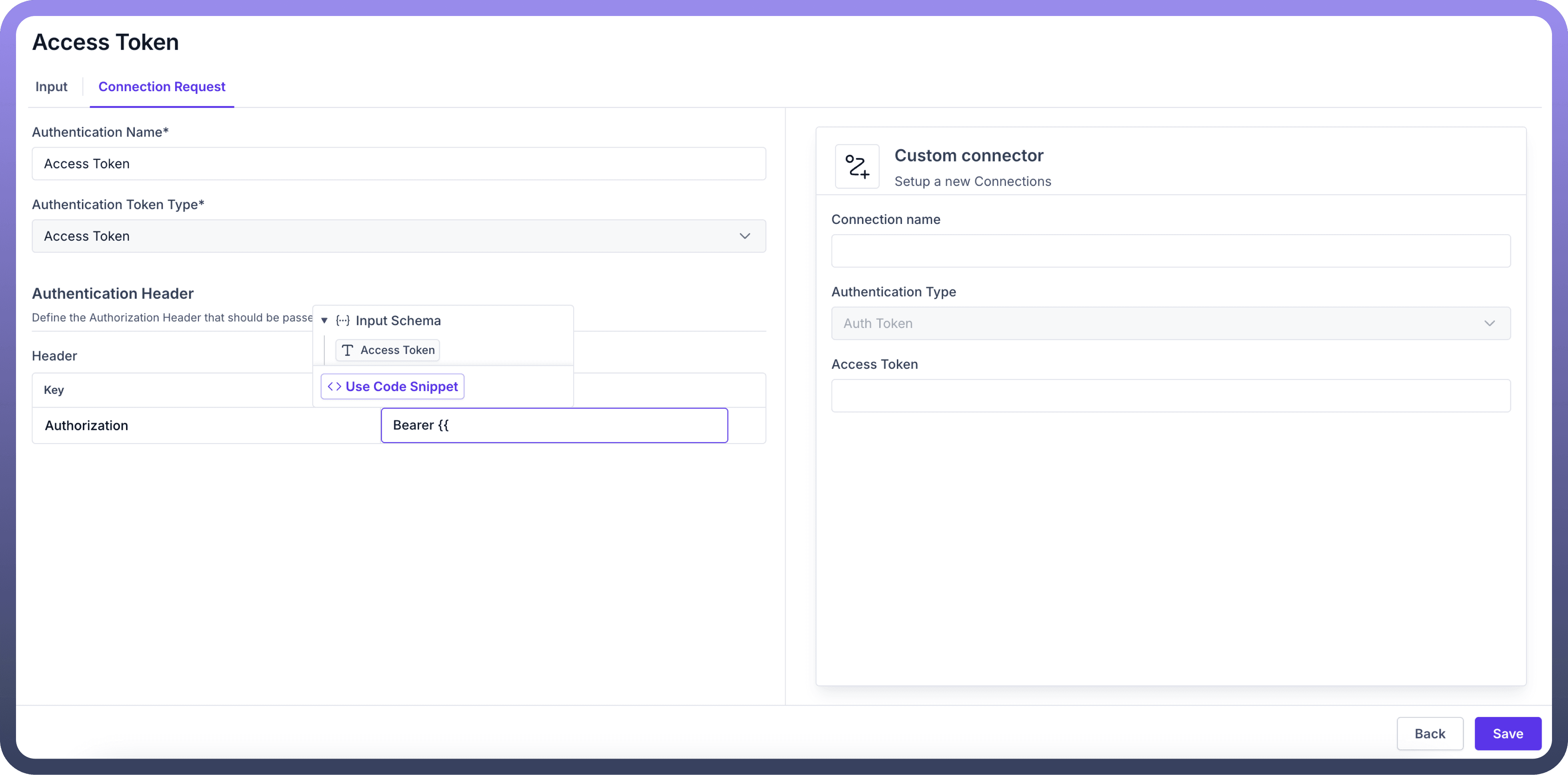This screenshot has width=1568, height=775.
Task: Click the Authentication Type dropdown chevron
Action: pyautogui.click(x=1489, y=324)
